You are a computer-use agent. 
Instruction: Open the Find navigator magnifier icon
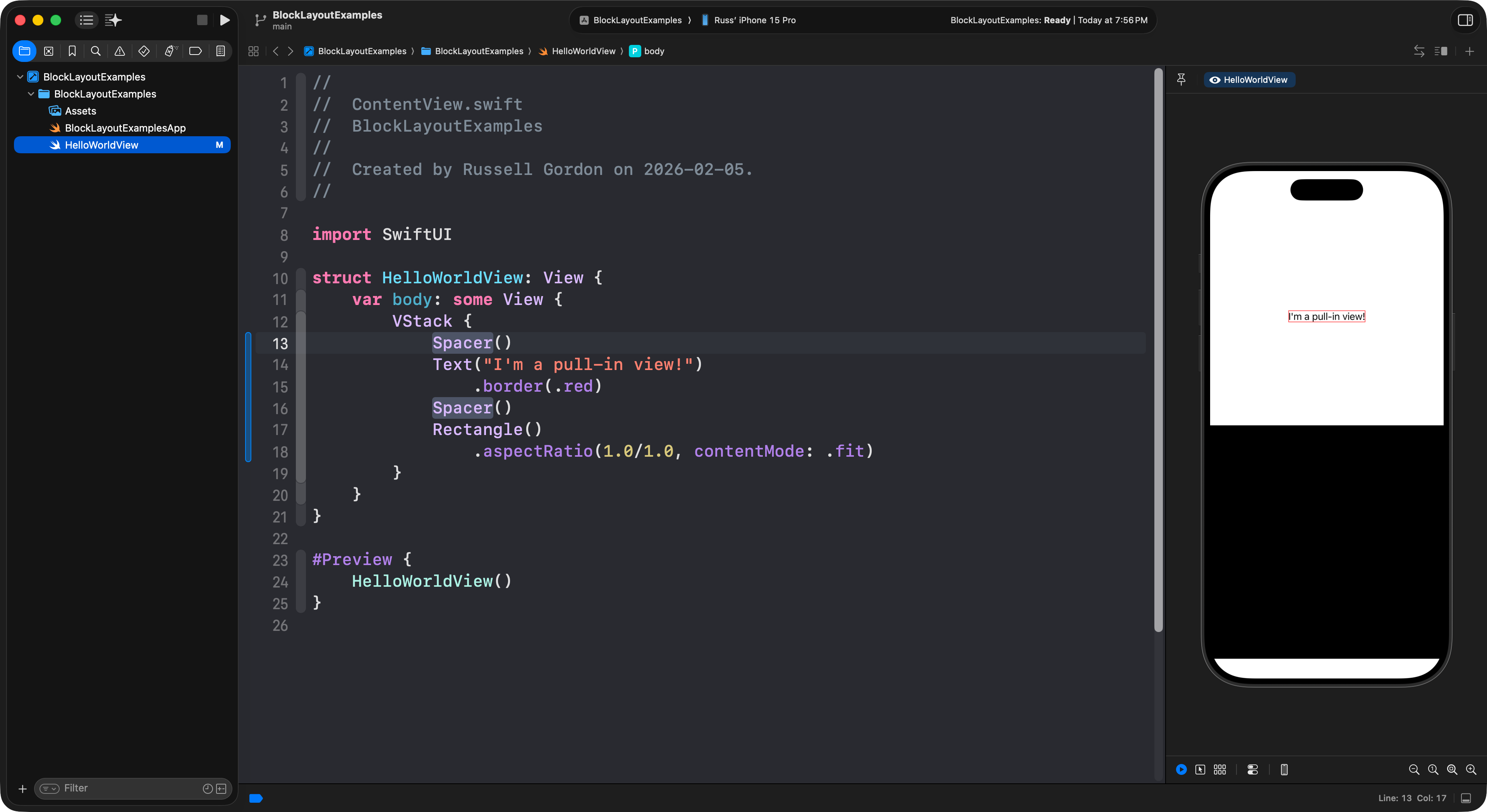coord(96,51)
